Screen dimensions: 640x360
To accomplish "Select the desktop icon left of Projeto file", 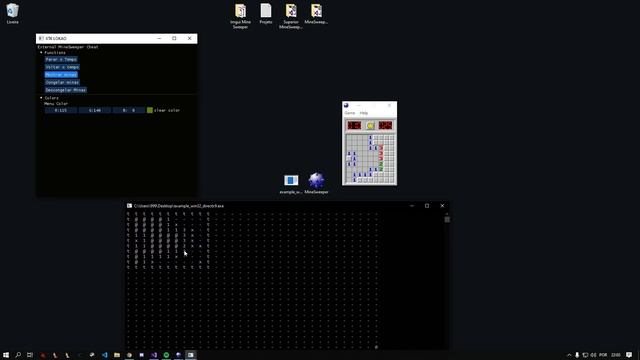I will click(x=240, y=16).
